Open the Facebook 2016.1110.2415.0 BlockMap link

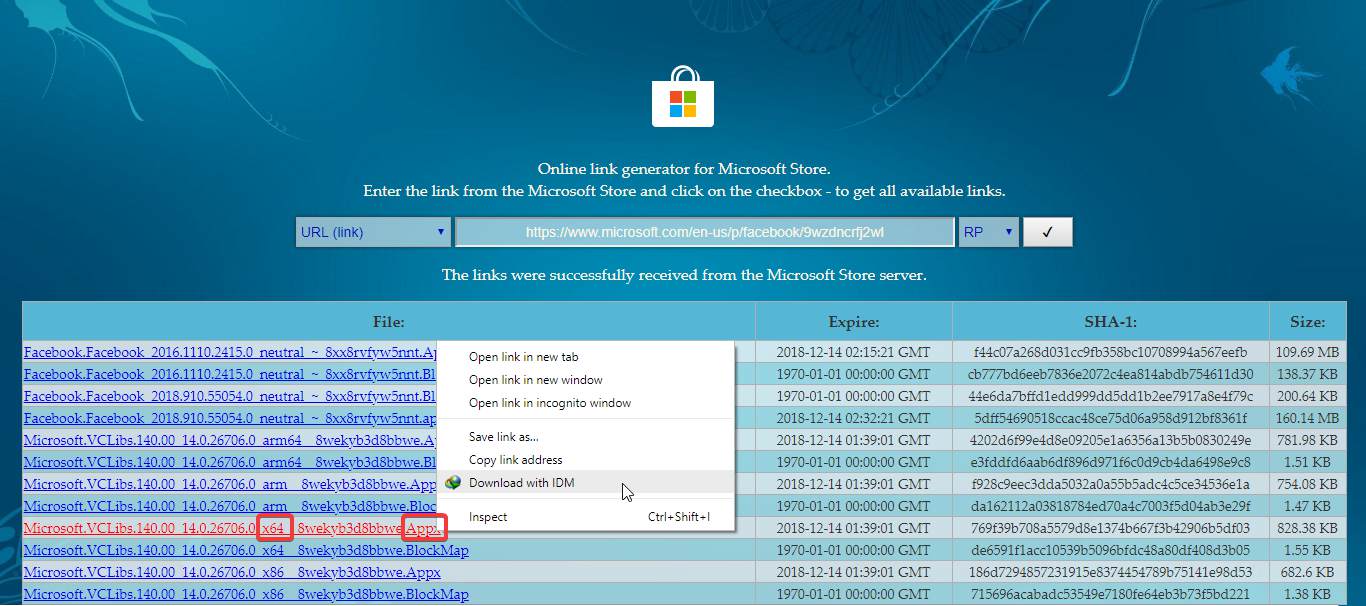point(230,374)
